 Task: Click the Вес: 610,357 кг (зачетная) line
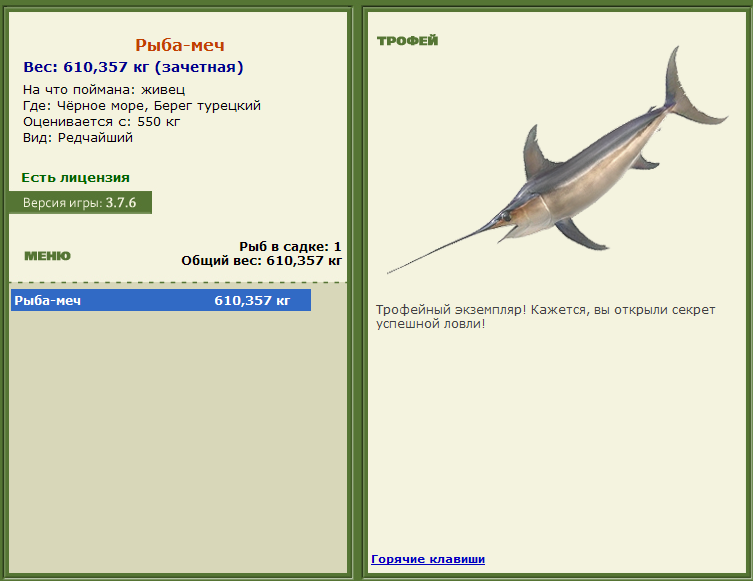(133, 67)
